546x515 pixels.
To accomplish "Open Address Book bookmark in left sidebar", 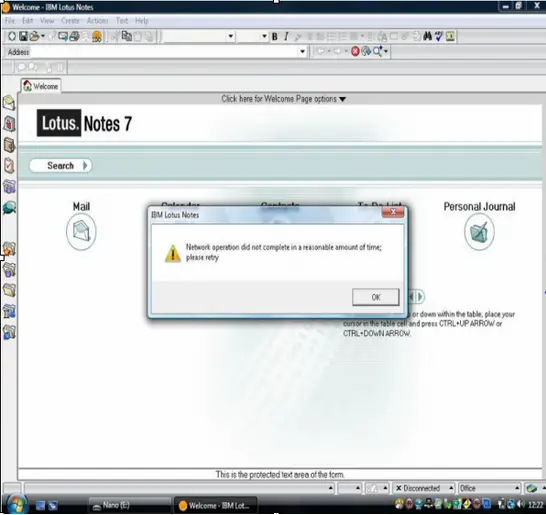I will tap(9, 145).
